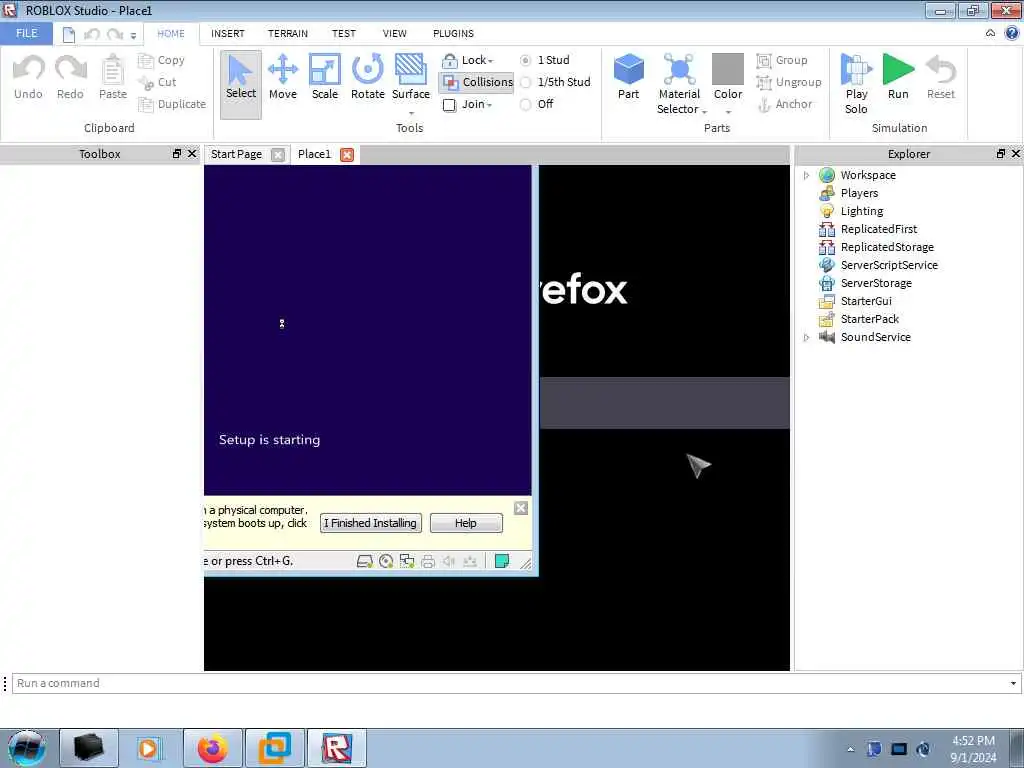Expand the Surface tool dropdown arrow
The image size is (1024, 768).
[x=411, y=113]
